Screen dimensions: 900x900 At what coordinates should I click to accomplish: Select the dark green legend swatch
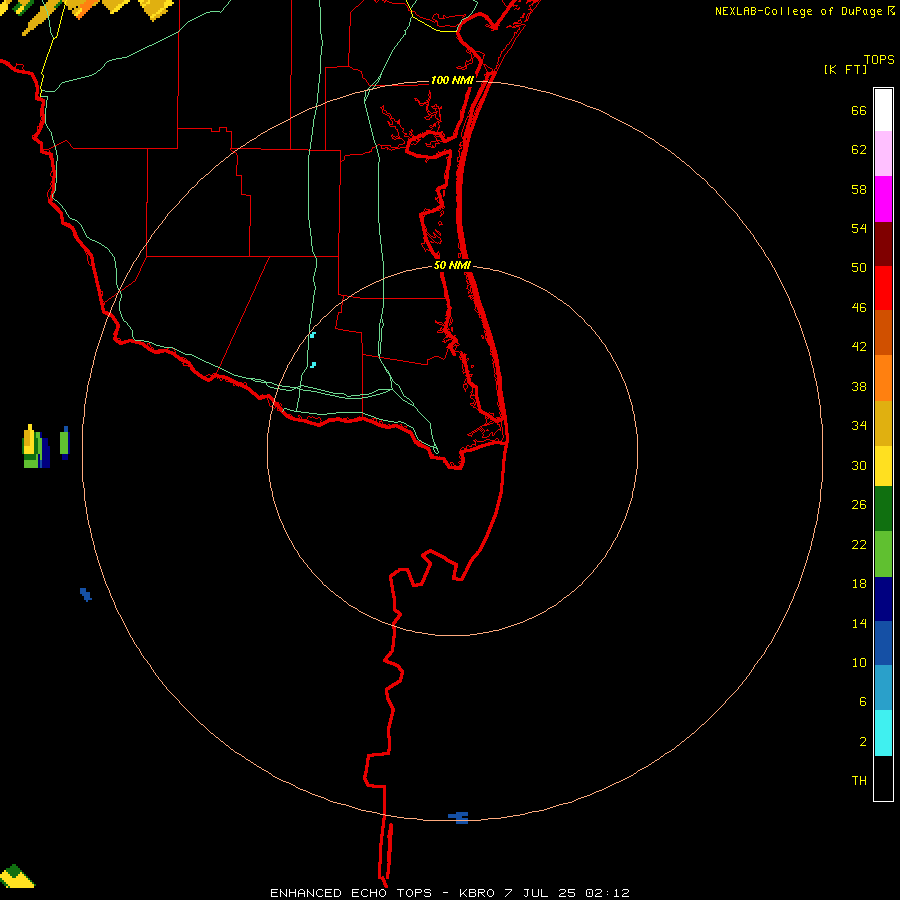(883, 509)
